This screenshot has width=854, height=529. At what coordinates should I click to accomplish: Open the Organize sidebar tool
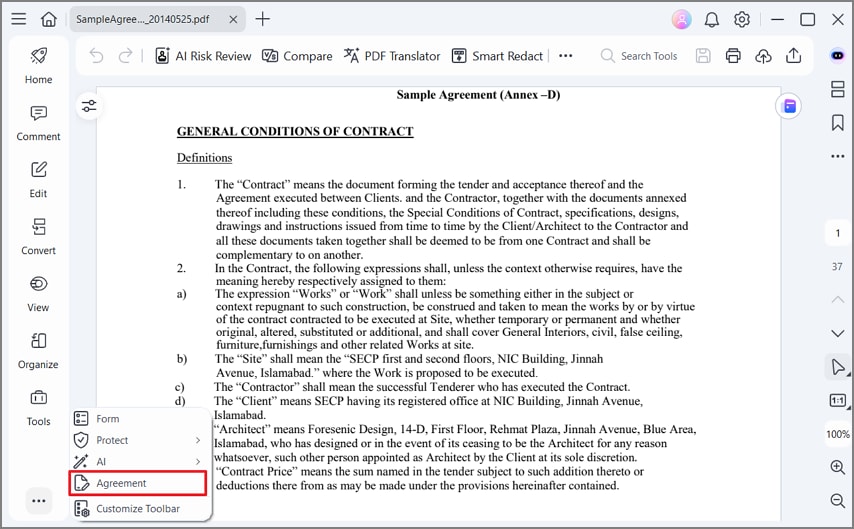click(x=38, y=350)
